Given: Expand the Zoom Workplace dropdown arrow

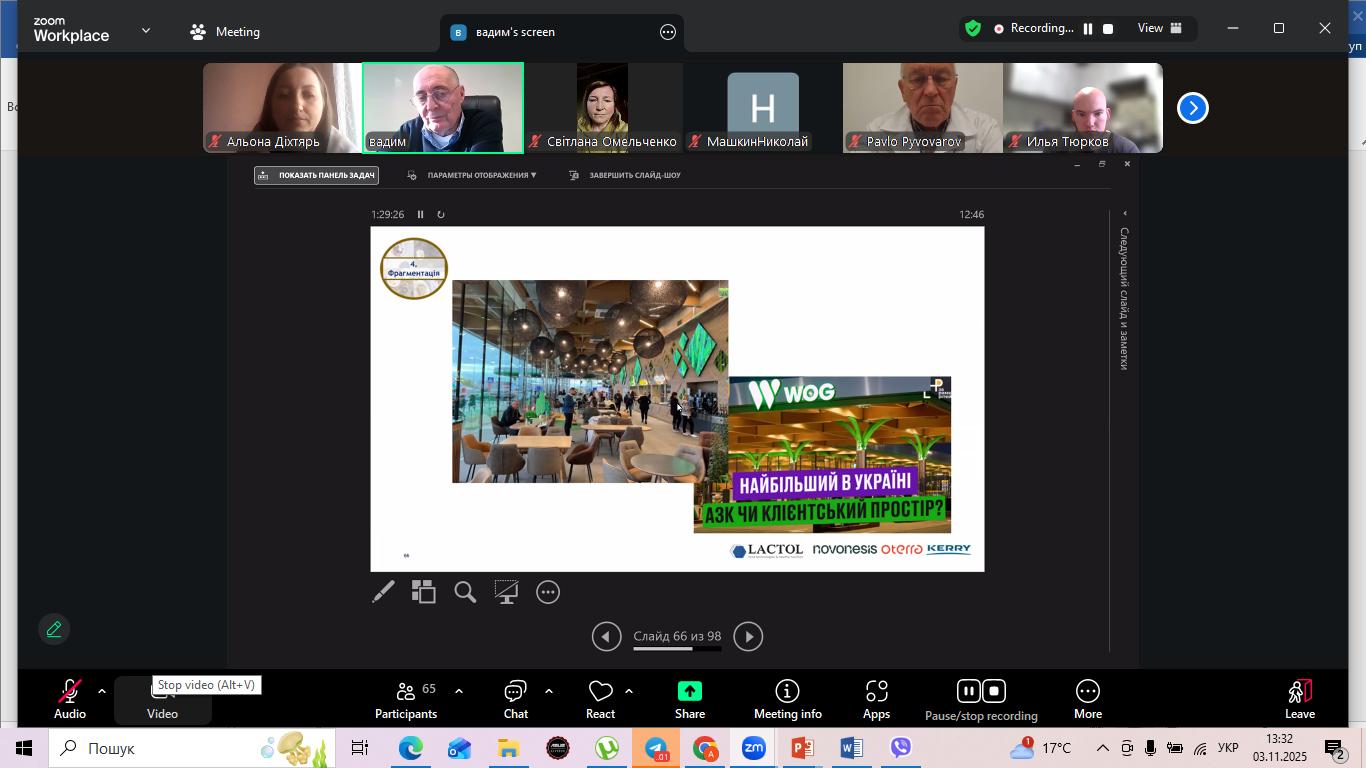Looking at the screenshot, I should point(146,31).
